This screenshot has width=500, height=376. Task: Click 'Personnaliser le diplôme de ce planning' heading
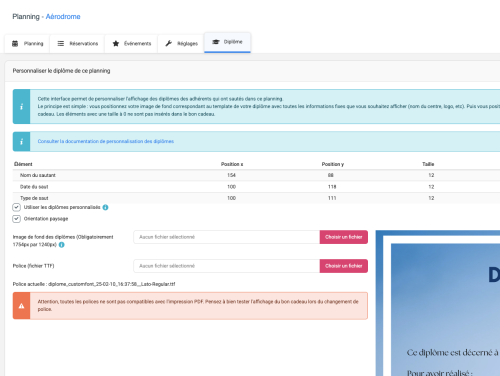click(61, 71)
